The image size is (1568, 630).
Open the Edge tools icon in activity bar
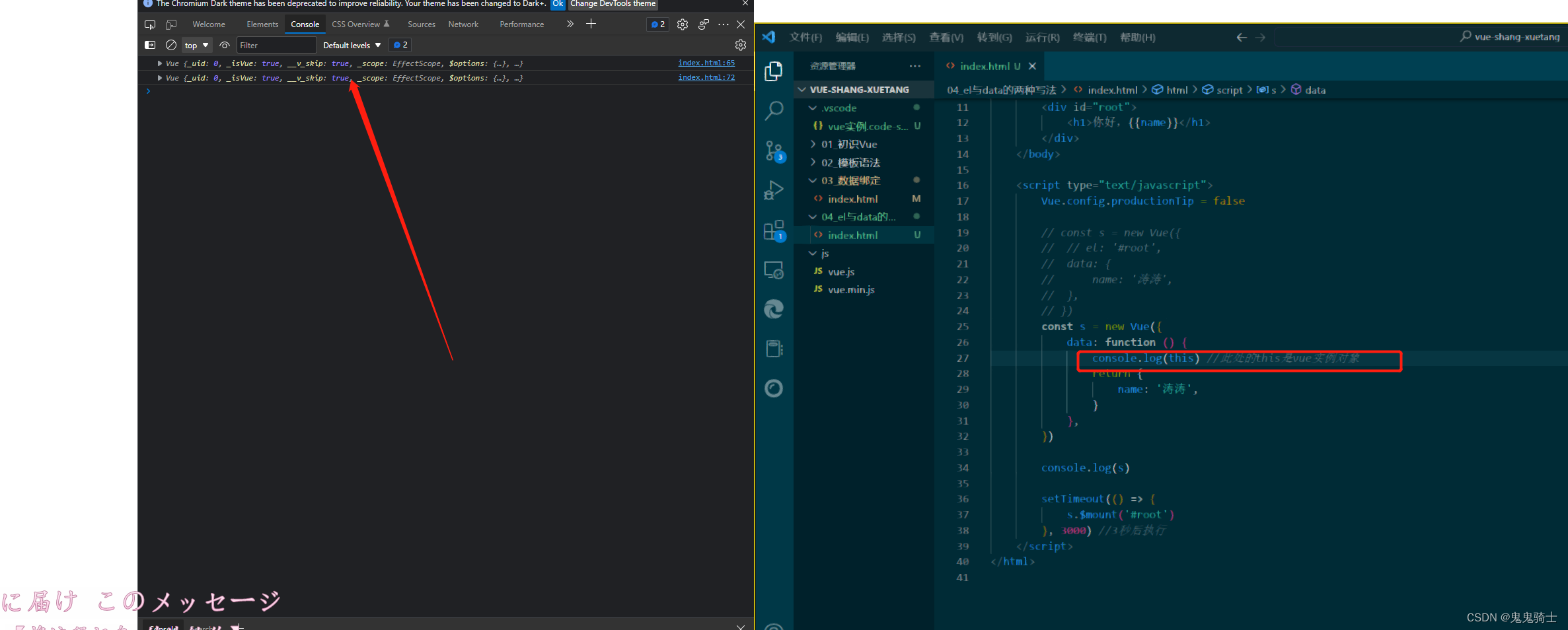coord(774,309)
